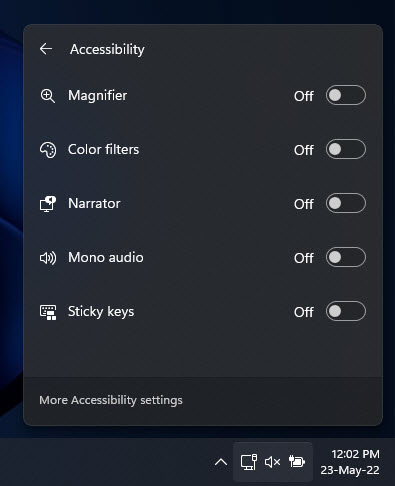Click the muted volume tray icon
This screenshot has height=486, width=395.
coord(272,462)
